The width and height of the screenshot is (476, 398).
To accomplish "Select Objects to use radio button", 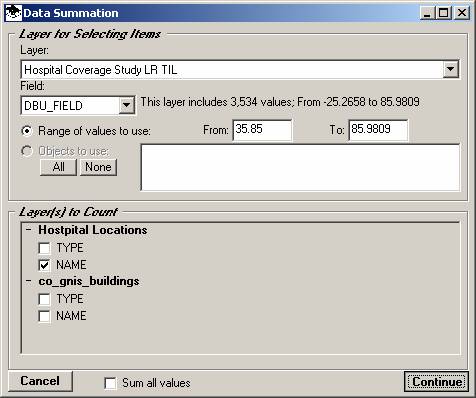I will (x=27, y=151).
